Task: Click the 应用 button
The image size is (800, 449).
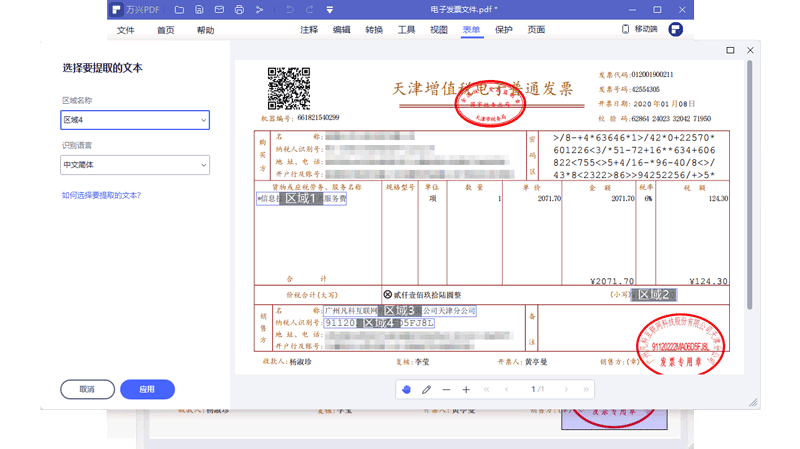Action: coord(147,389)
